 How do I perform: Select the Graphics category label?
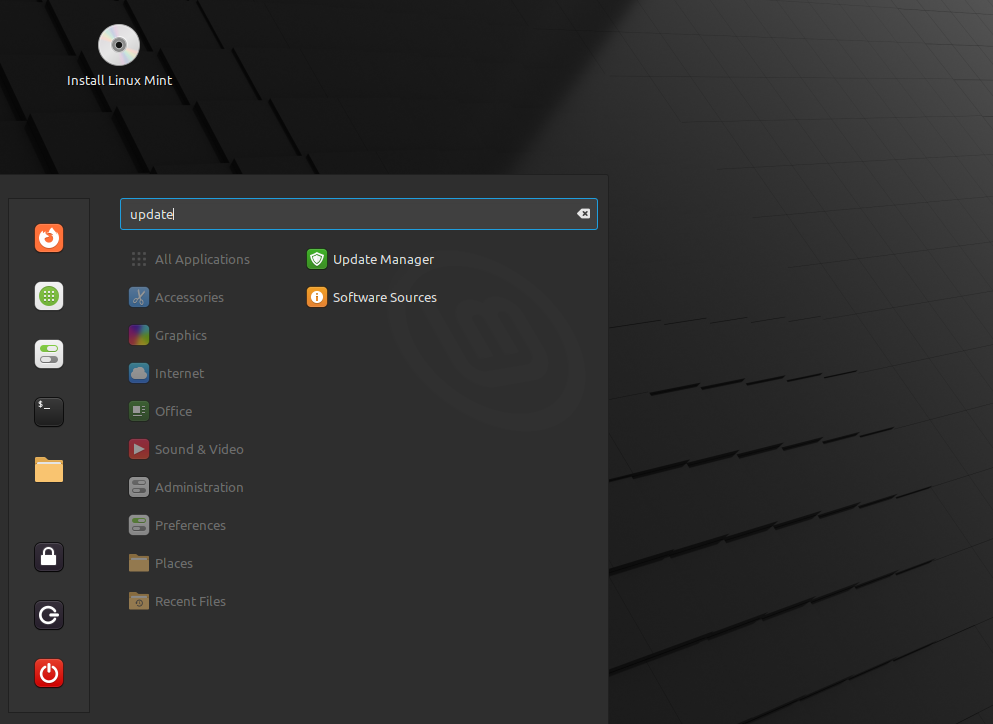tap(180, 336)
